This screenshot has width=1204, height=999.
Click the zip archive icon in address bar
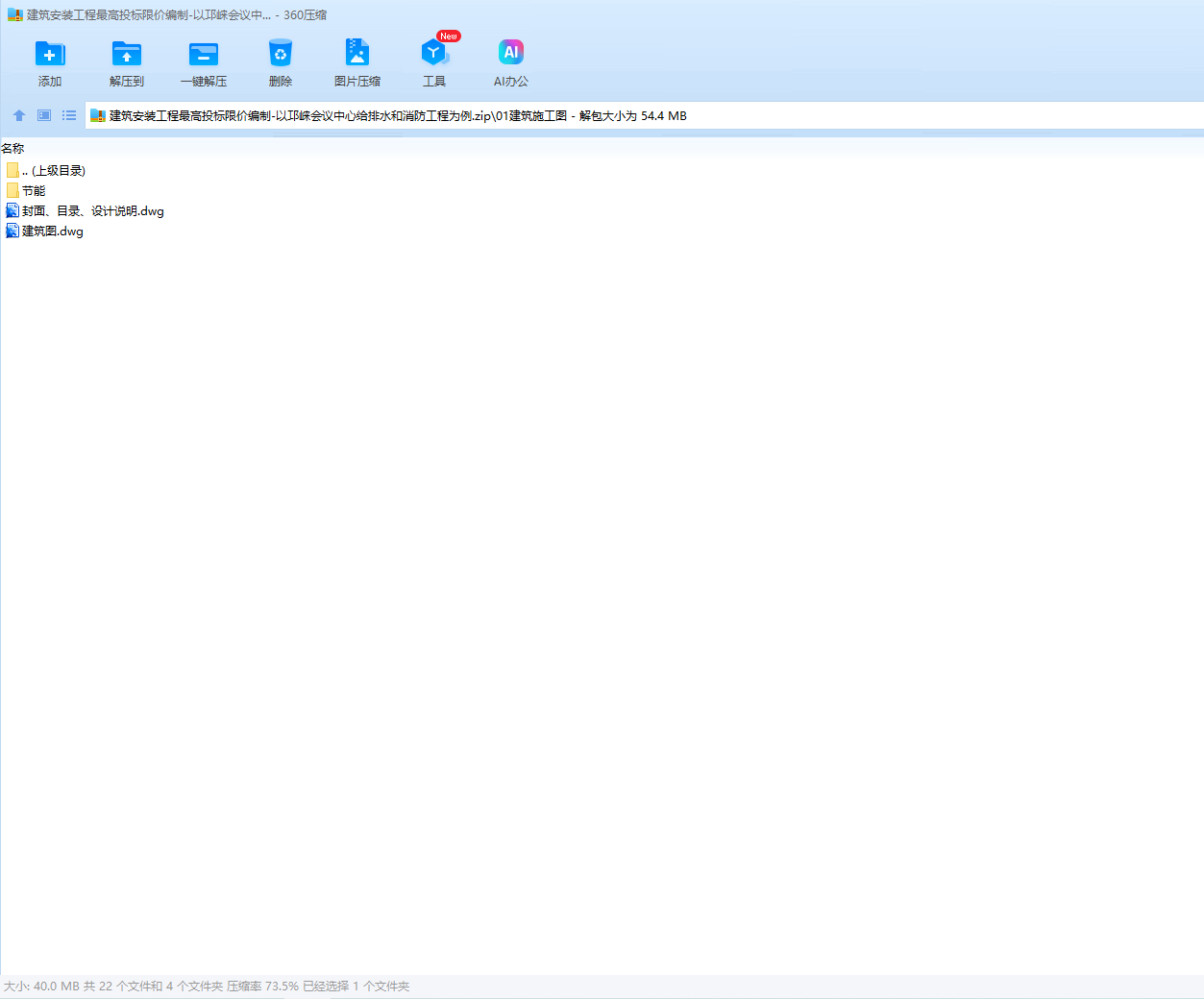(x=97, y=115)
